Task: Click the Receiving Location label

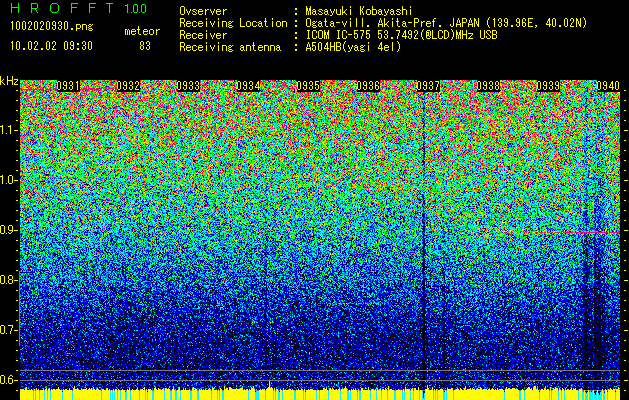Action: (x=233, y=23)
